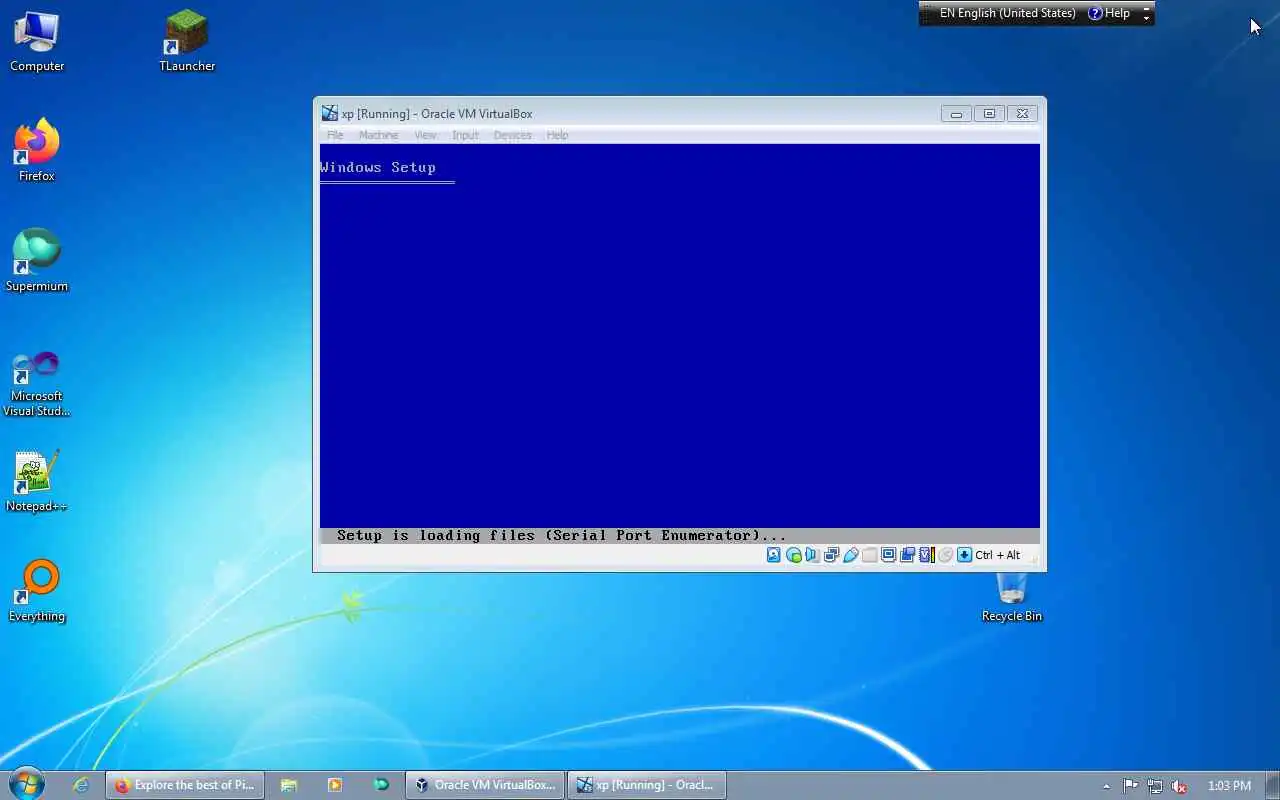This screenshot has height=800, width=1280.
Task: Maximize the xp VirtualBox window
Action: pyautogui.click(x=989, y=114)
